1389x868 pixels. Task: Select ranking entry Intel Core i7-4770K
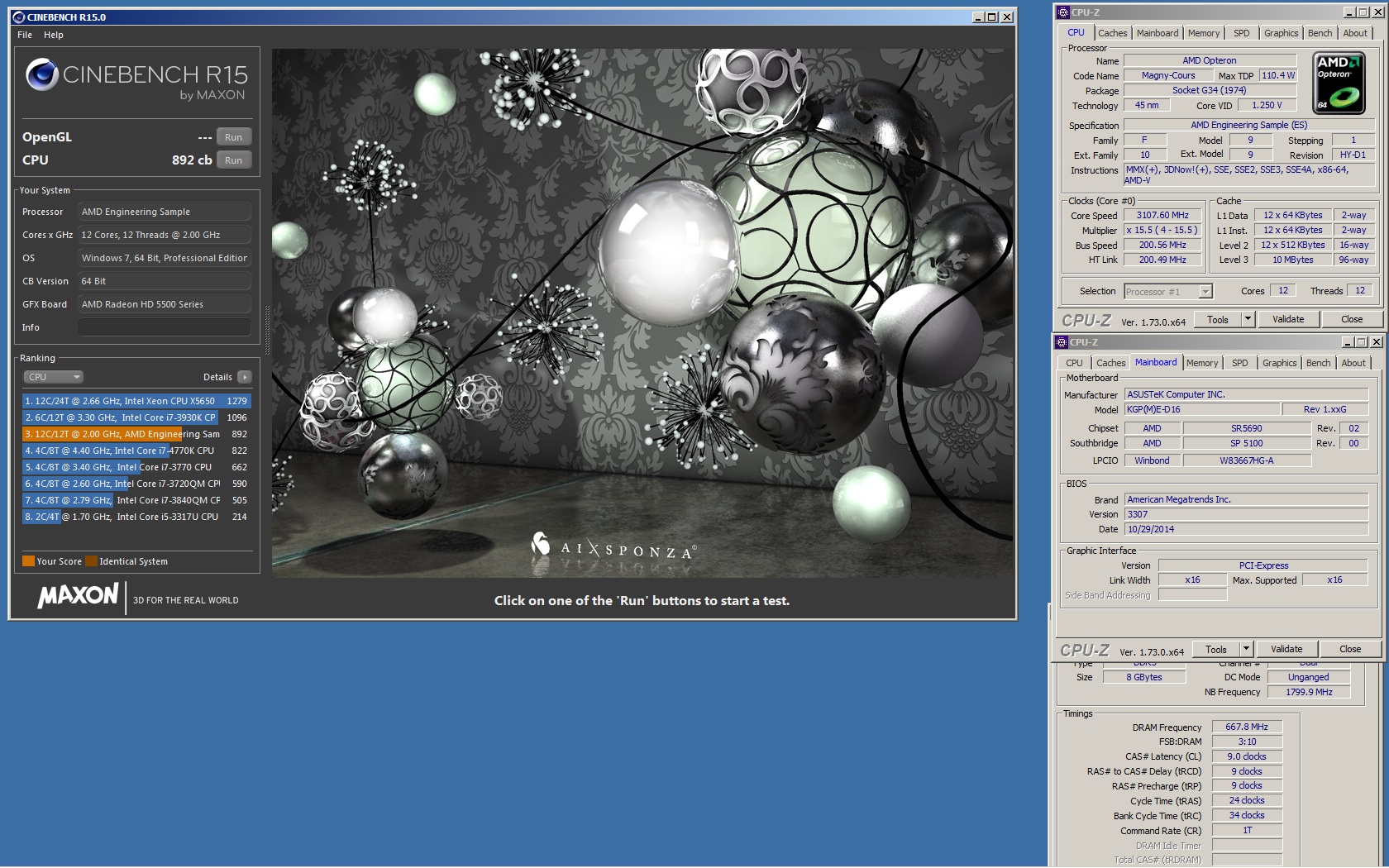click(x=136, y=451)
